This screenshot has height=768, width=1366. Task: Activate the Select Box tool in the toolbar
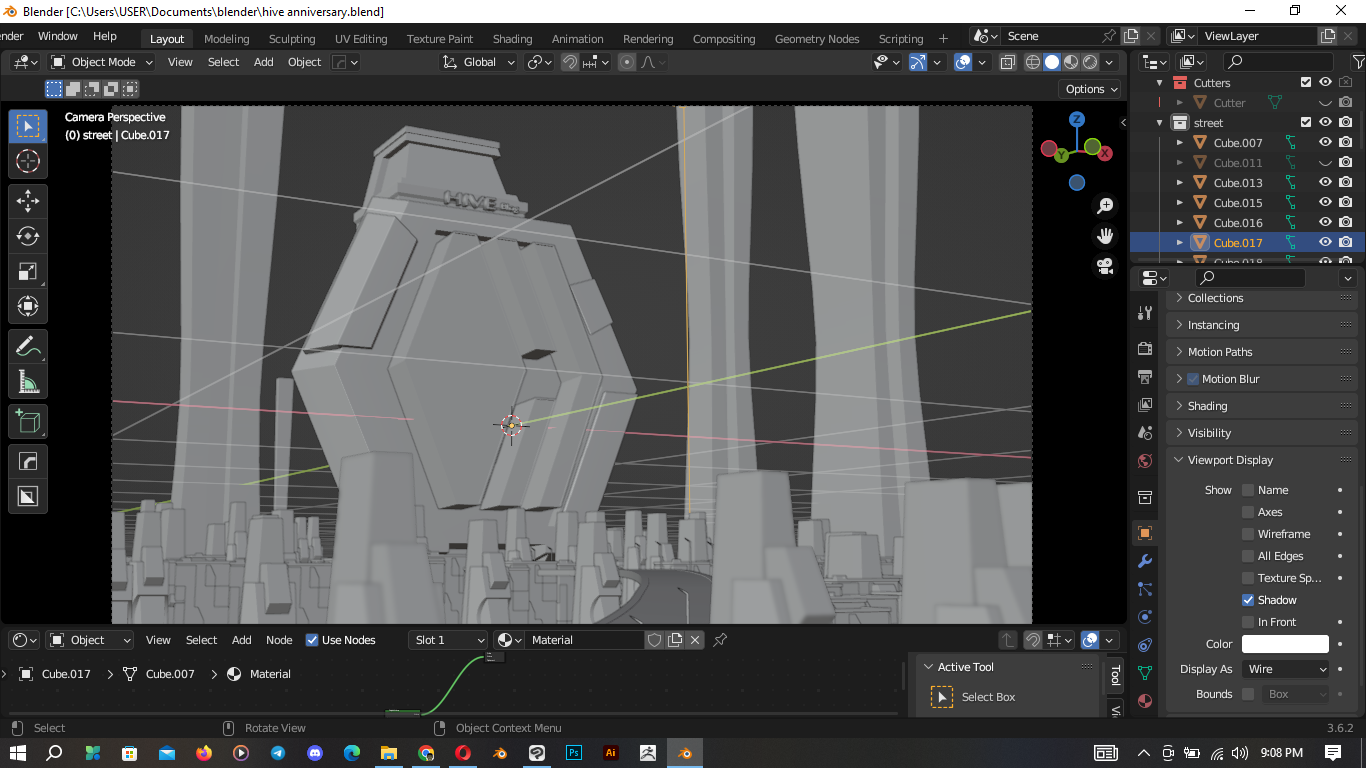[x=28, y=126]
